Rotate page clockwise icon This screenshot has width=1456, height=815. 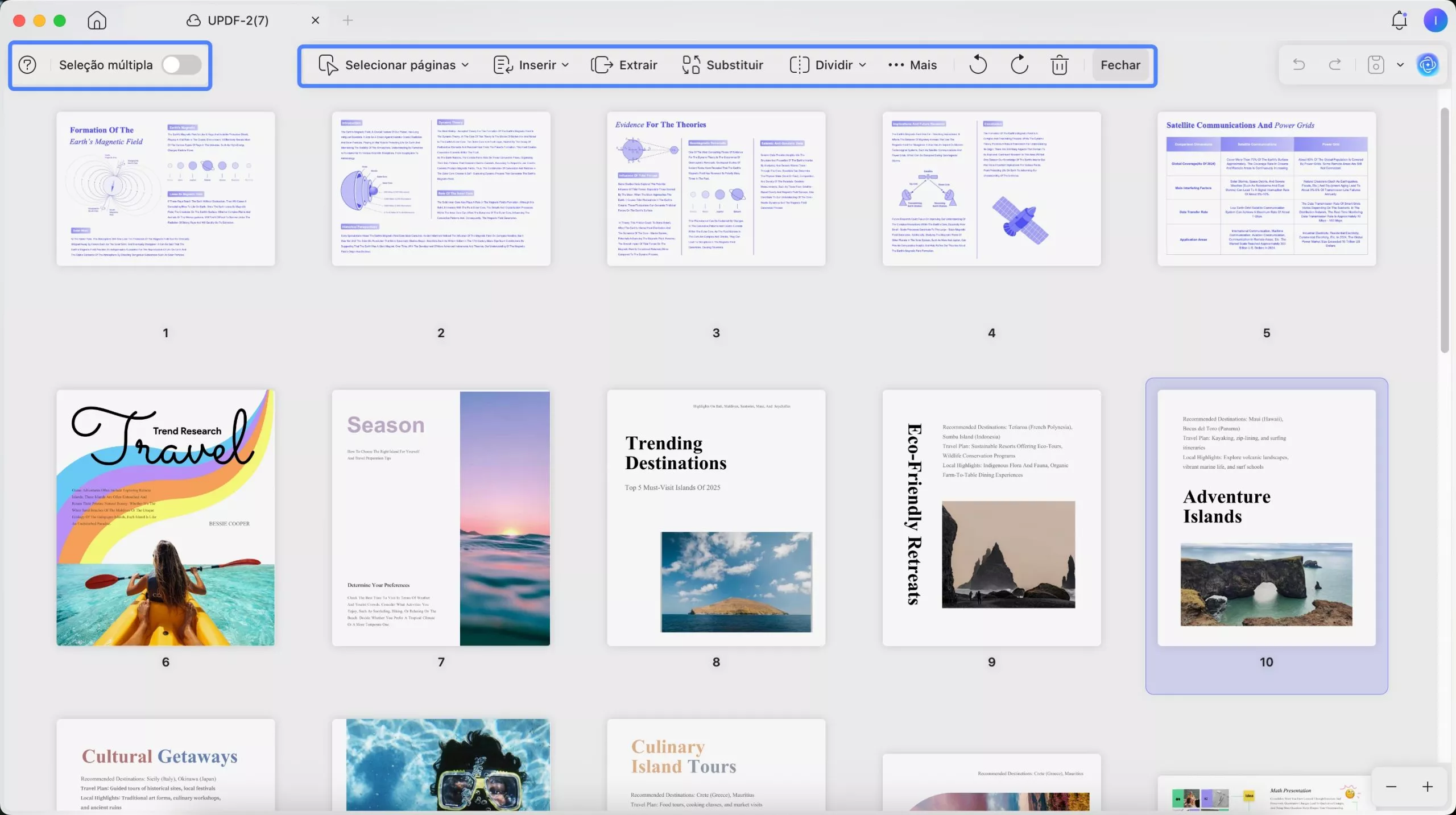pos(1019,65)
